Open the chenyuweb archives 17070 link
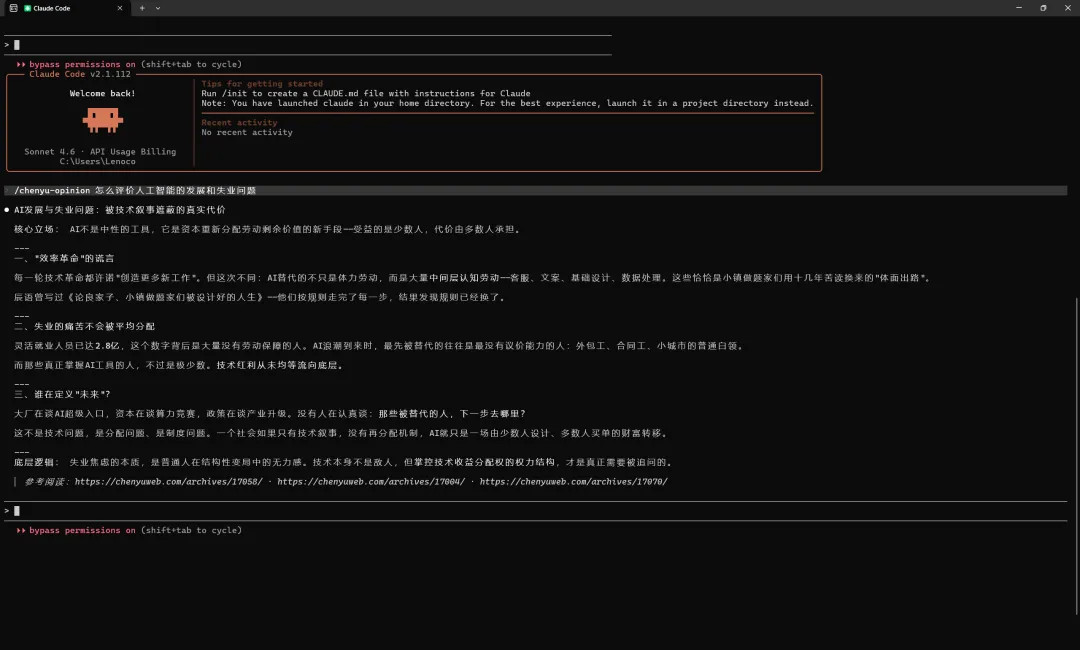The image size is (1080, 650). pyautogui.click(x=573, y=482)
